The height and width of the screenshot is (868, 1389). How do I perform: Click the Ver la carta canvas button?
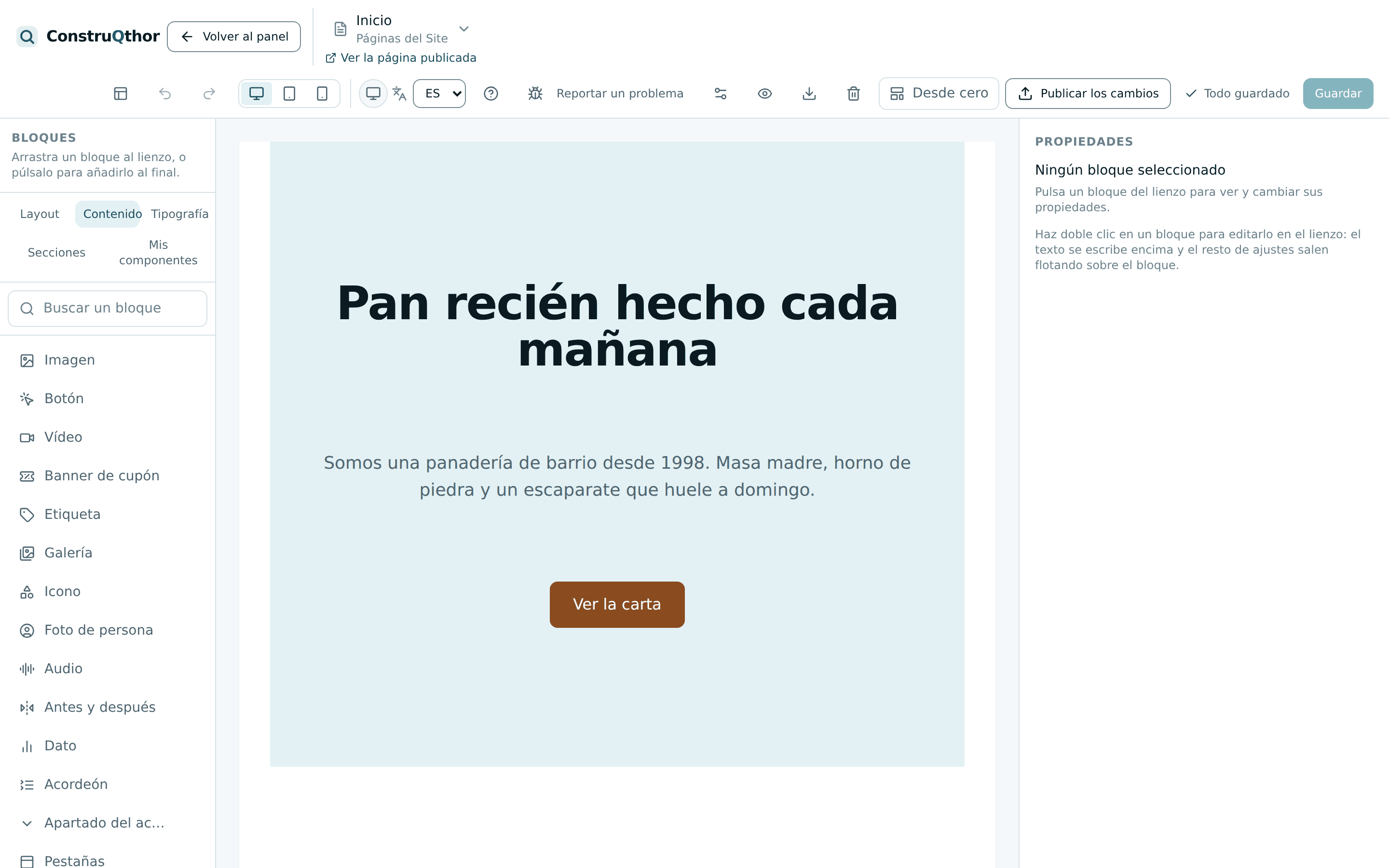point(617,605)
